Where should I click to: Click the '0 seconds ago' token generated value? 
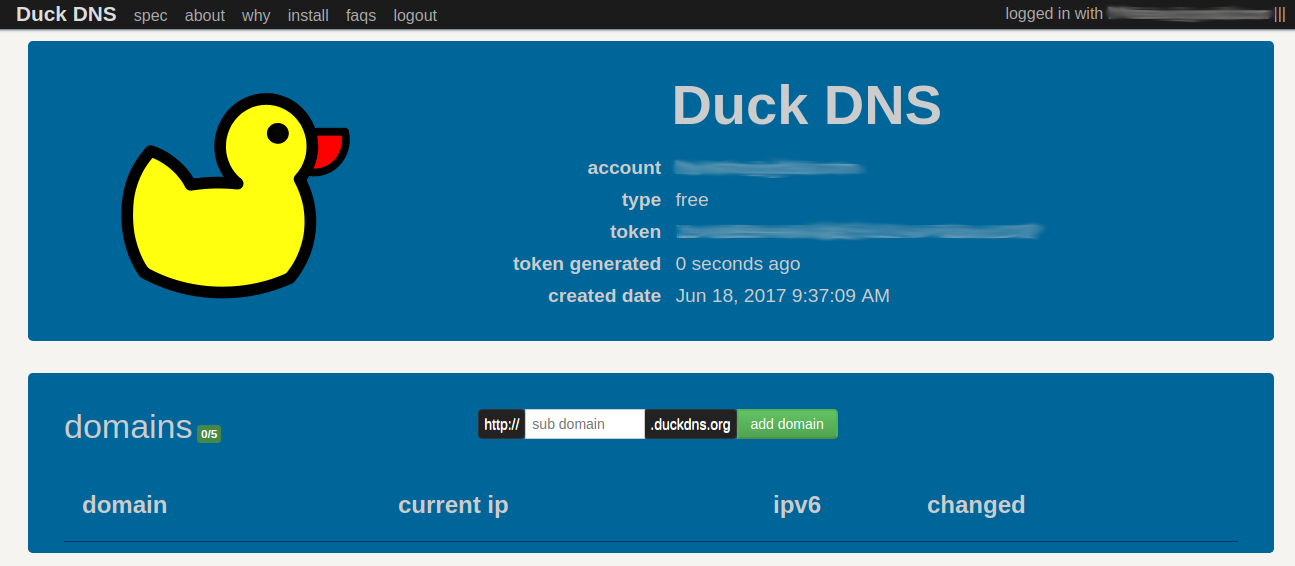[738, 264]
